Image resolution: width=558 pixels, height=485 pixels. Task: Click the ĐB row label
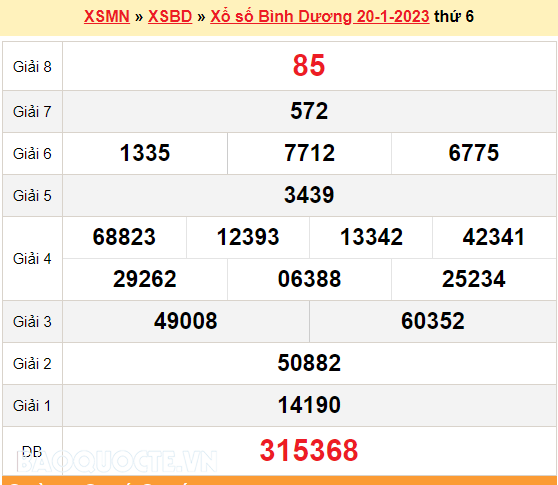click(x=32, y=452)
